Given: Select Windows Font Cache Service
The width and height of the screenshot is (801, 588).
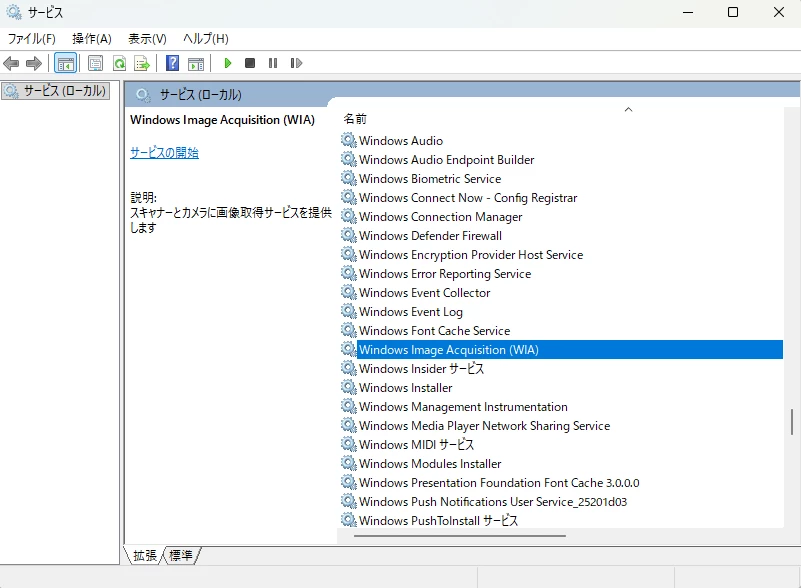Looking at the screenshot, I should 434,331.
